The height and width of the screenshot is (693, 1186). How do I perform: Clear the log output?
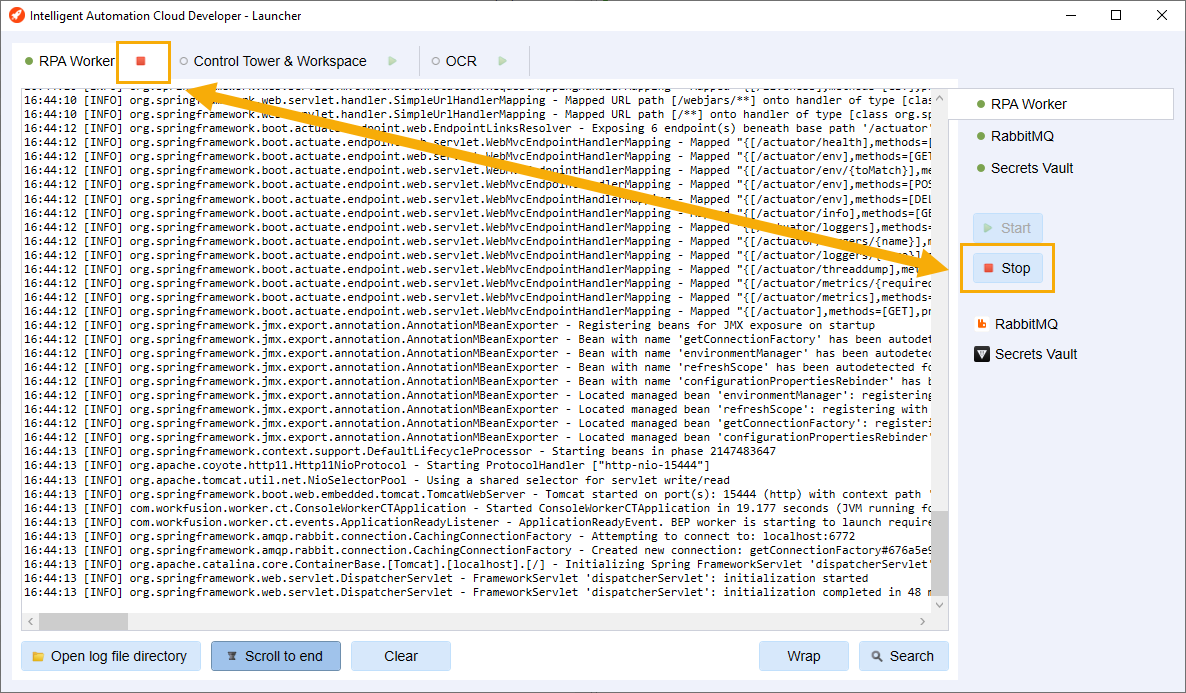[401, 656]
